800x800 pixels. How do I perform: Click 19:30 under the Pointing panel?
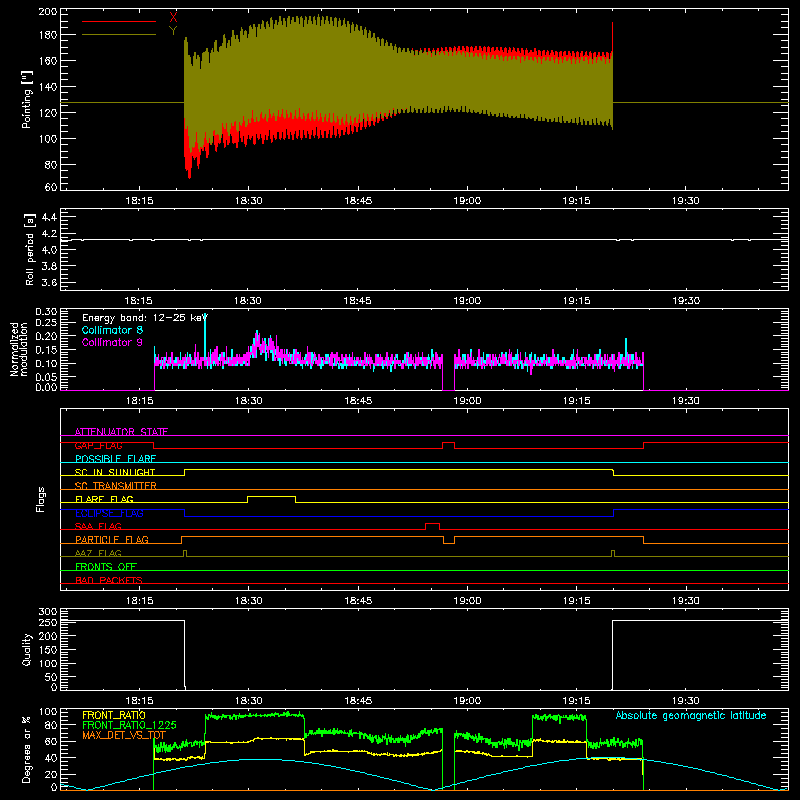pos(685,201)
